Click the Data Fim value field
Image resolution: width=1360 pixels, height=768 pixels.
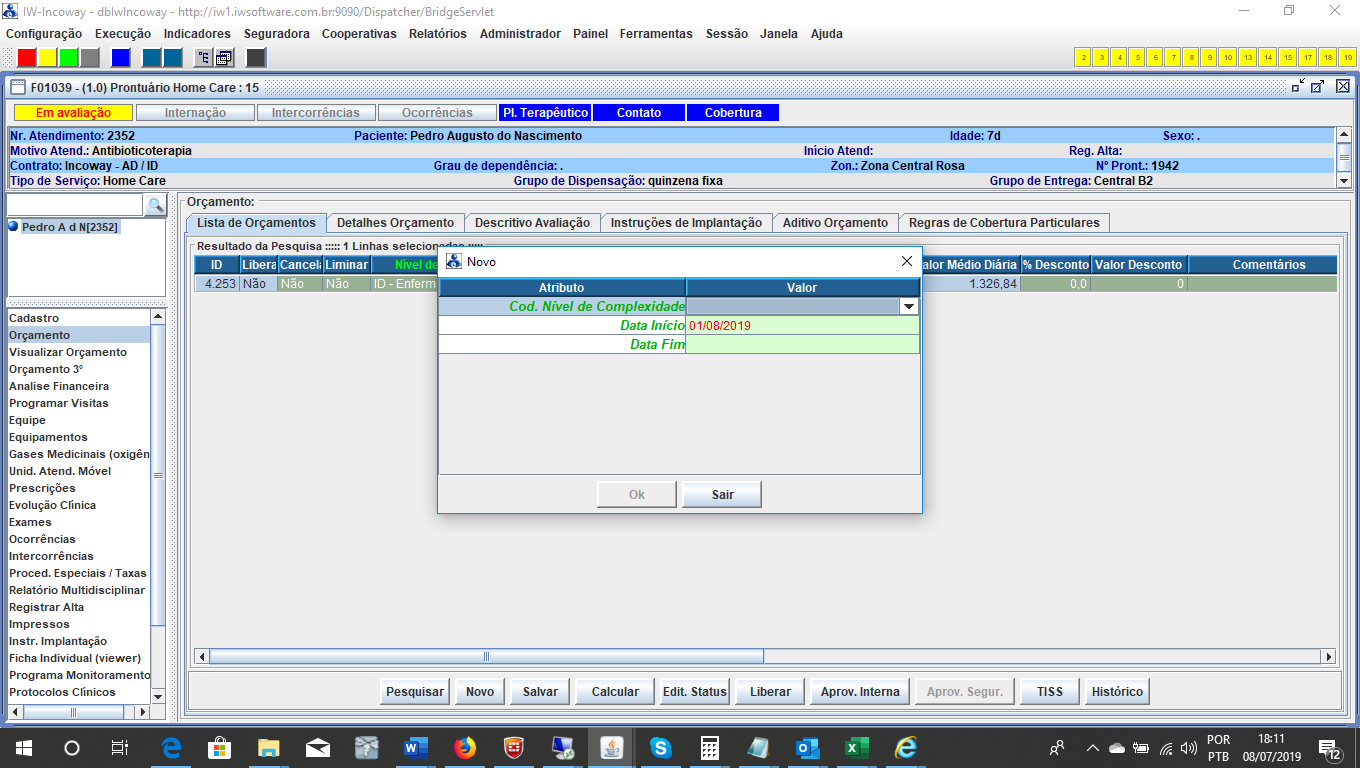[801, 344]
